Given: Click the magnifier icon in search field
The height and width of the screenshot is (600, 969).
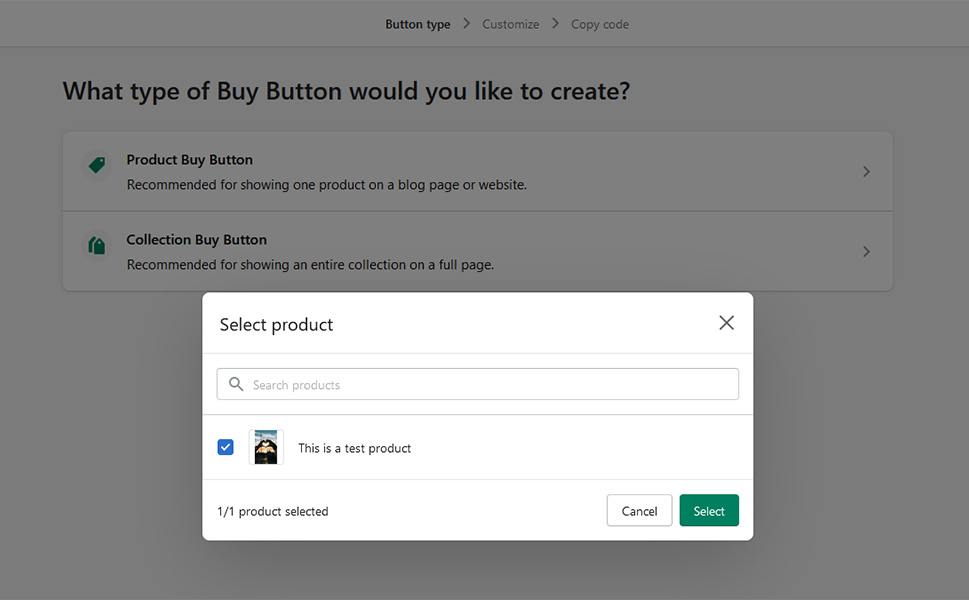Looking at the screenshot, I should (x=236, y=384).
